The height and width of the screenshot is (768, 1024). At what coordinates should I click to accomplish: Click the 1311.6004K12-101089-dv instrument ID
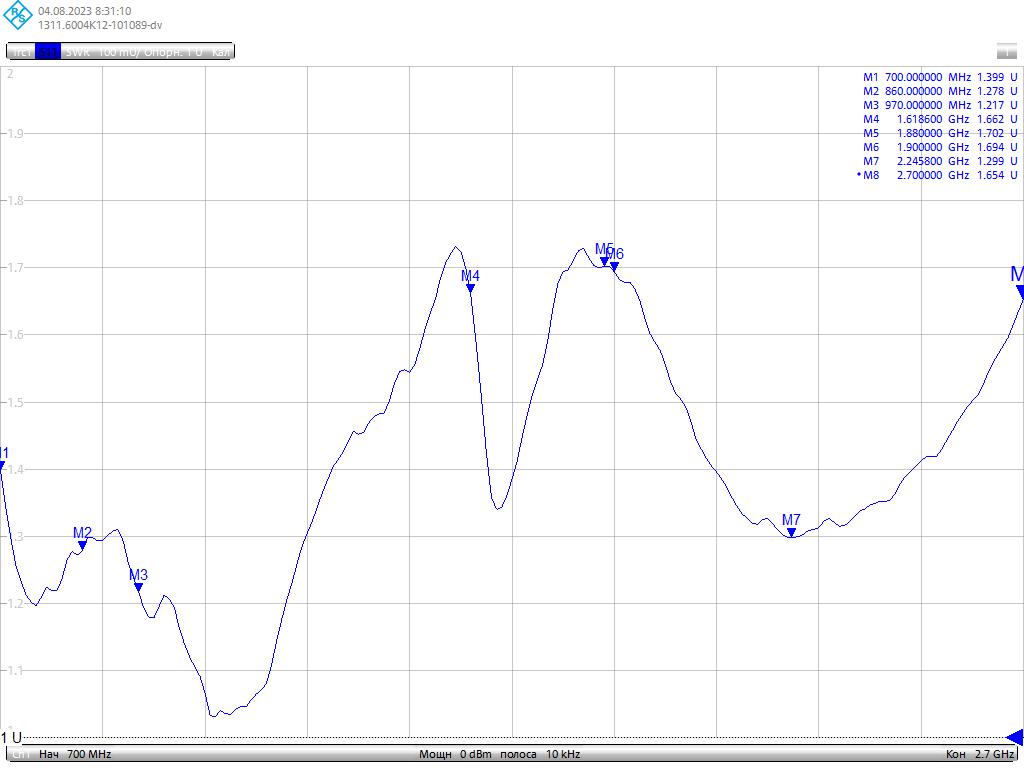coord(100,25)
